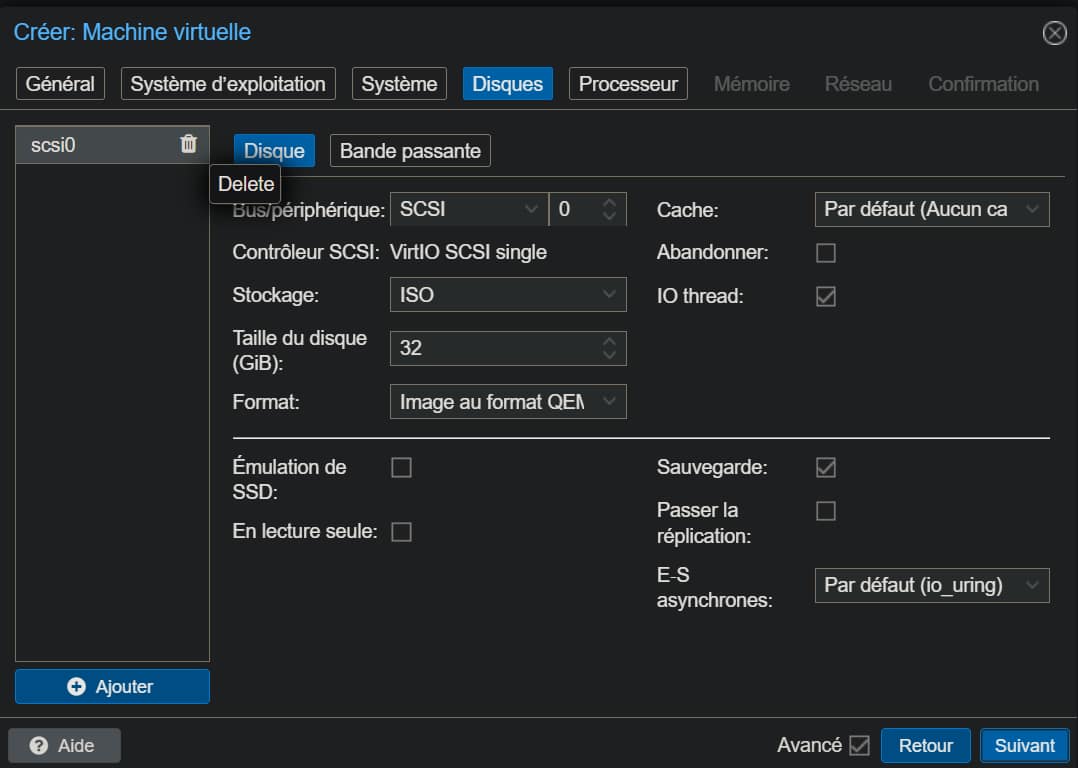Go to the Système d'exploitation tab
1078x768 pixels.
pyautogui.click(x=228, y=84)
